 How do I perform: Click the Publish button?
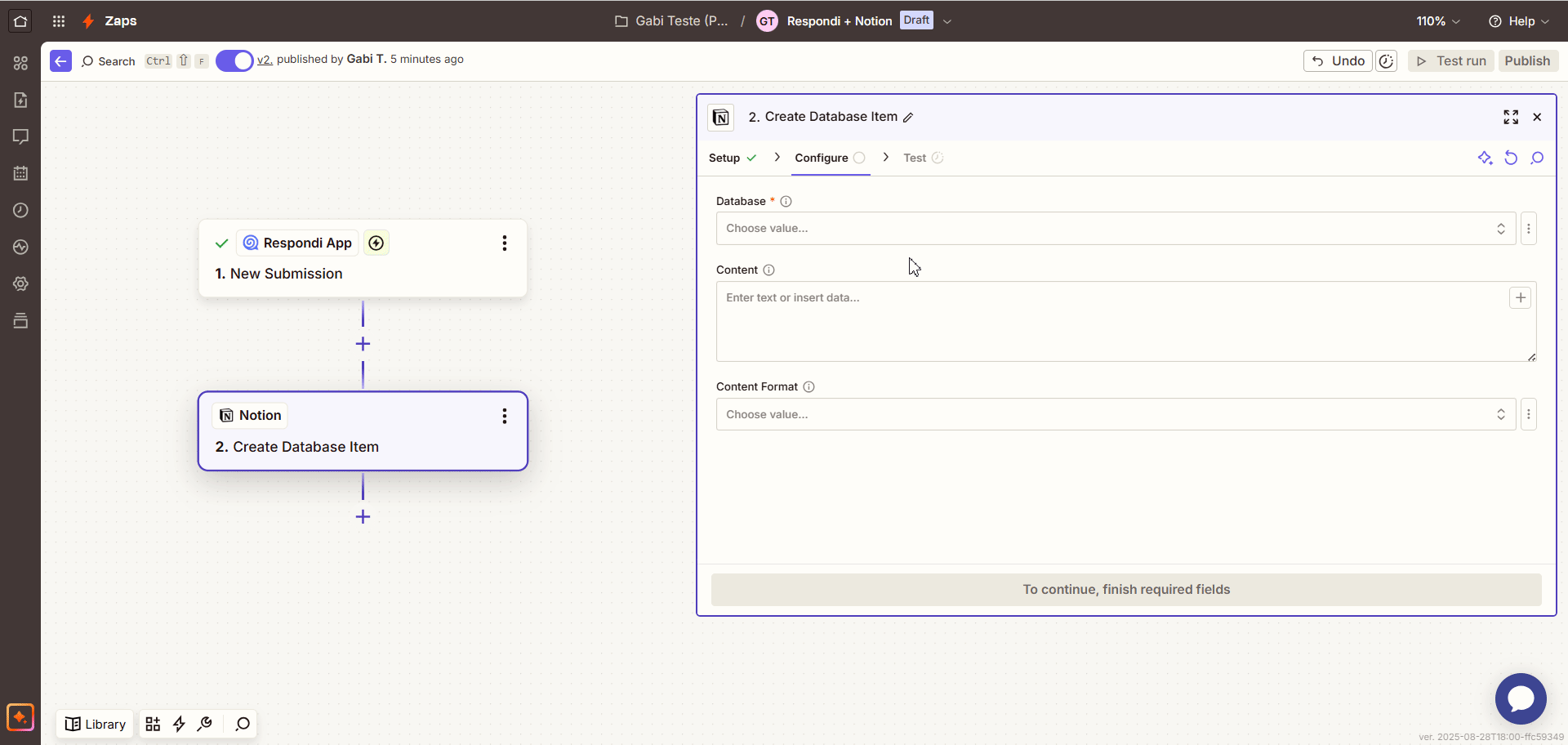click(1527, 61)
